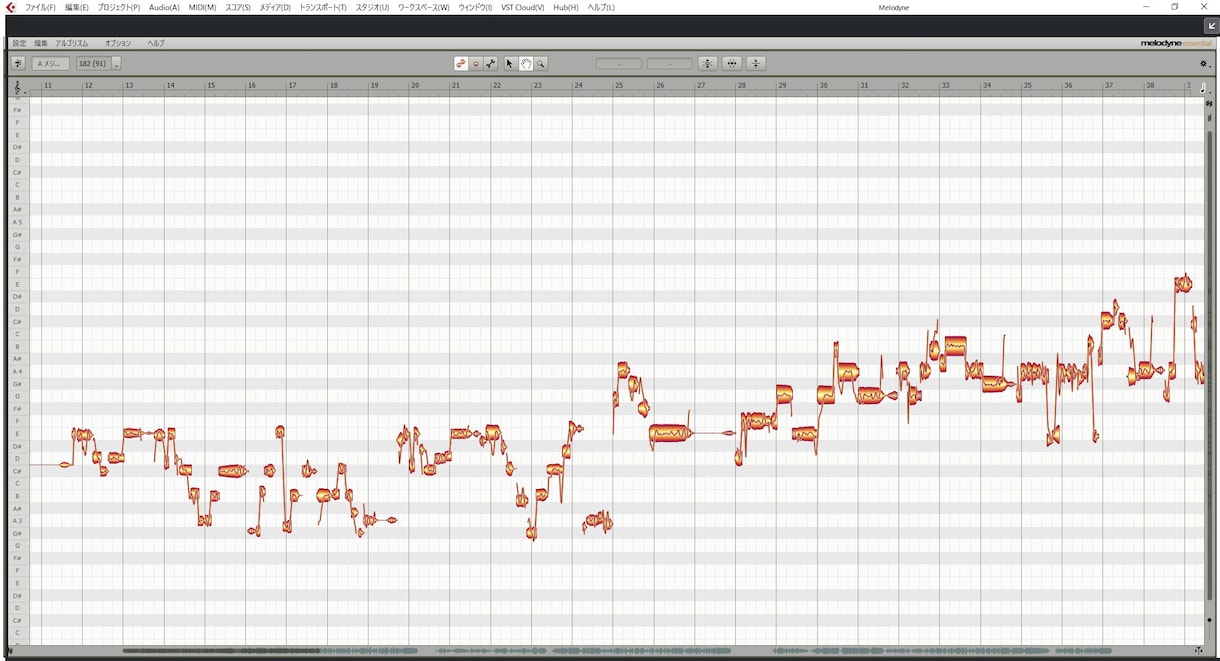Click the note separation macro icon
Screen dimensions: 1220x661
(x=757, y=63)
